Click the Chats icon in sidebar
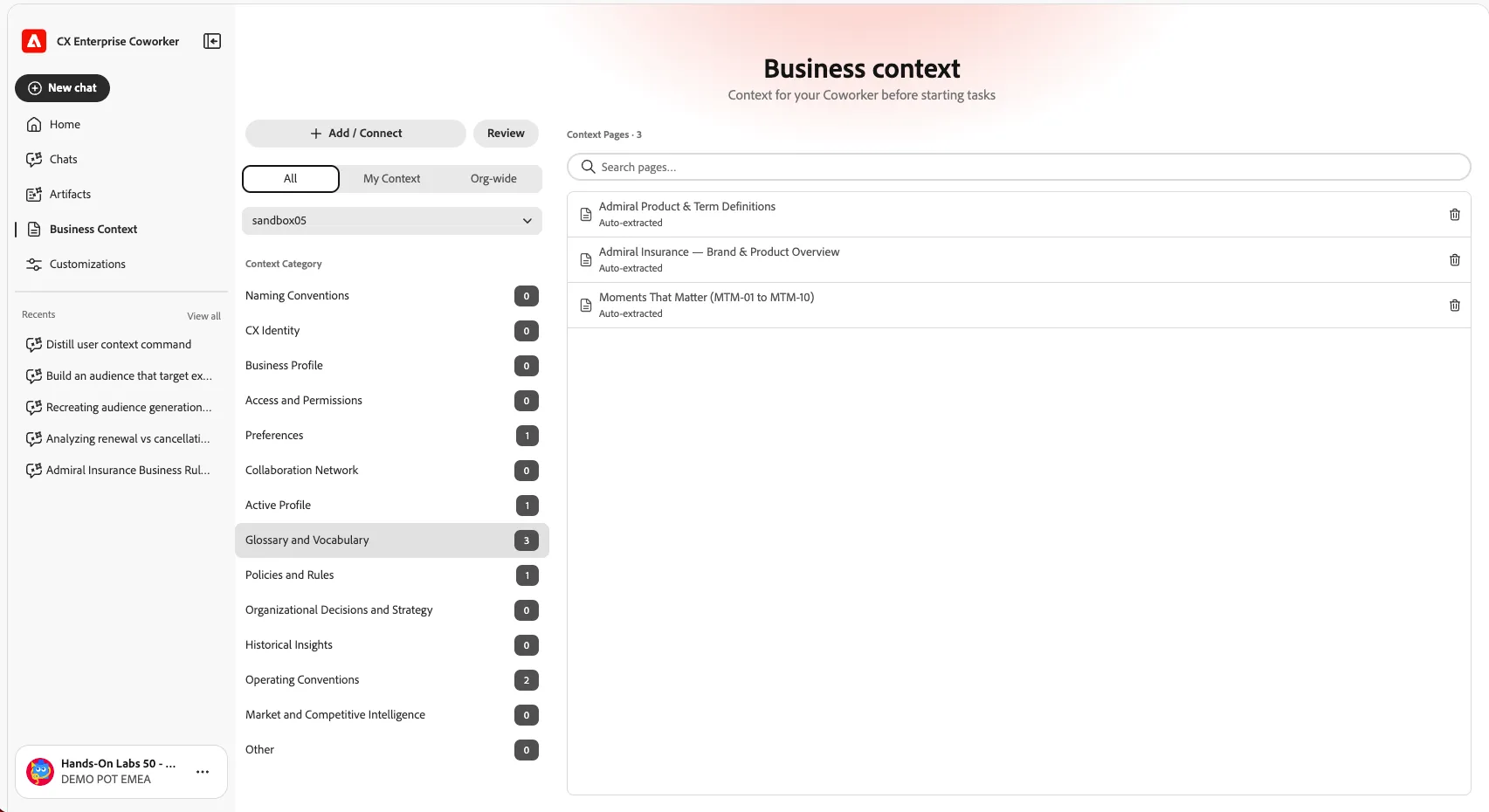This screenshot has width=1489, height=812. (x=34, y=160)
